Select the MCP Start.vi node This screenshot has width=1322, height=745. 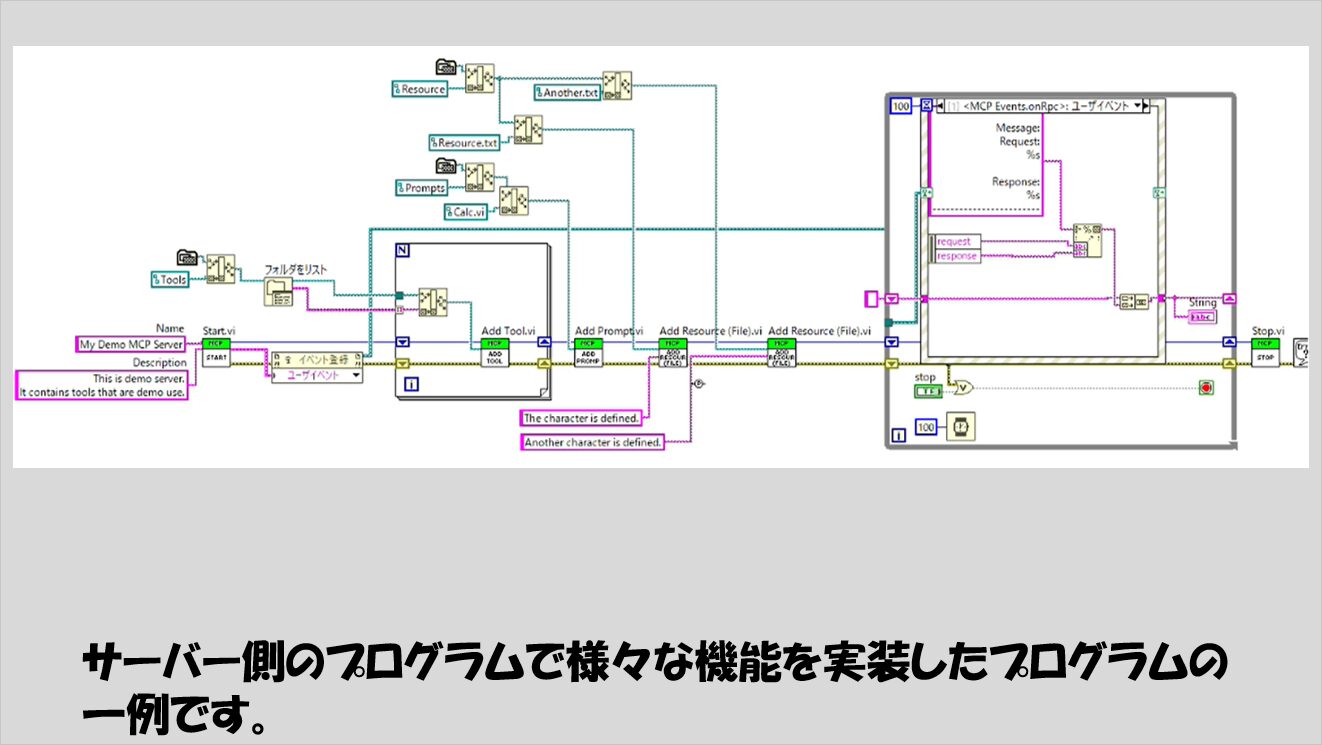[x=216, y=351]
